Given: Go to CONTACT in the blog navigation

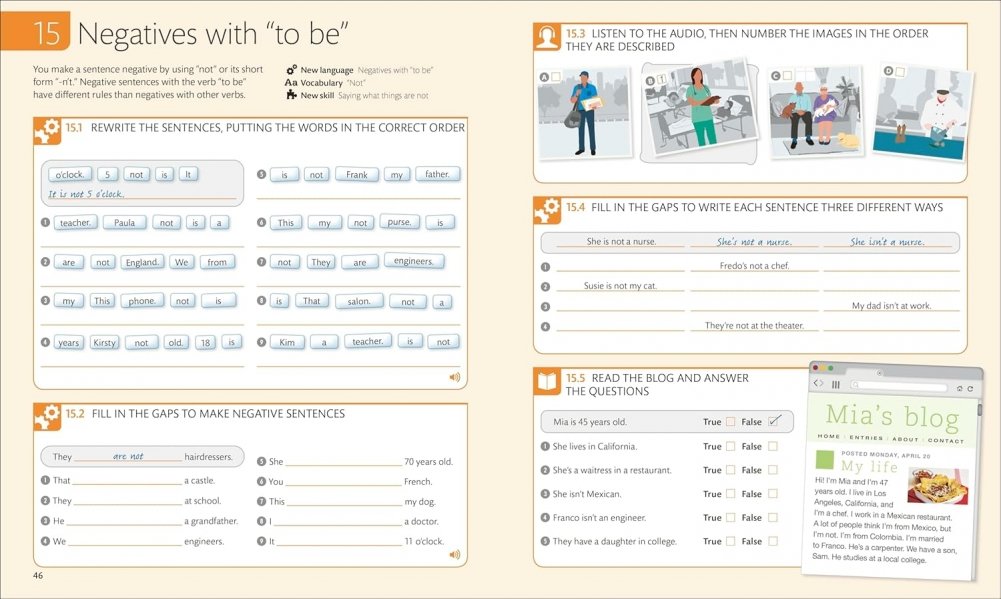Looking at the screenshot, I should point(945,440).
